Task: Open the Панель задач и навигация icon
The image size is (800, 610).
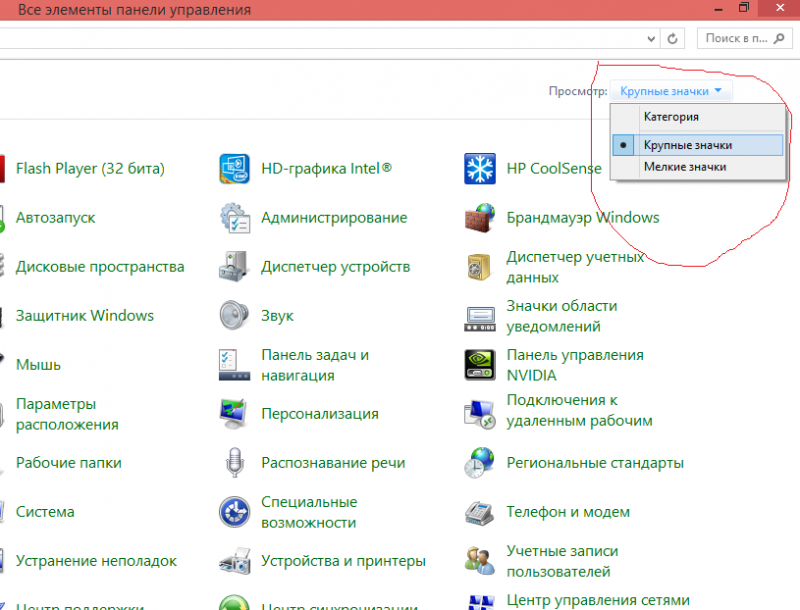Action: [234, 365]
